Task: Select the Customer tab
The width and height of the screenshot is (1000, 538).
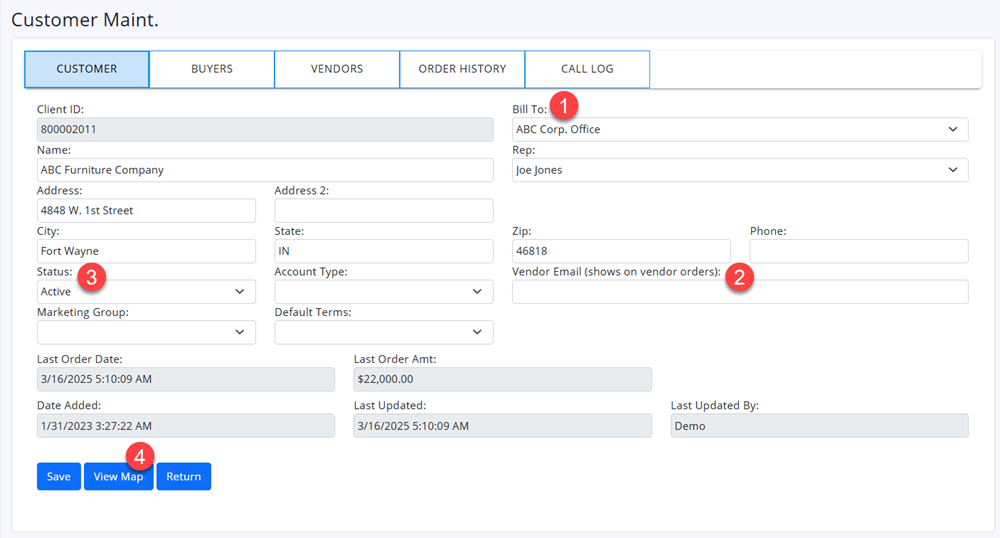Action: pyautogui.click(x=87, y=69)
